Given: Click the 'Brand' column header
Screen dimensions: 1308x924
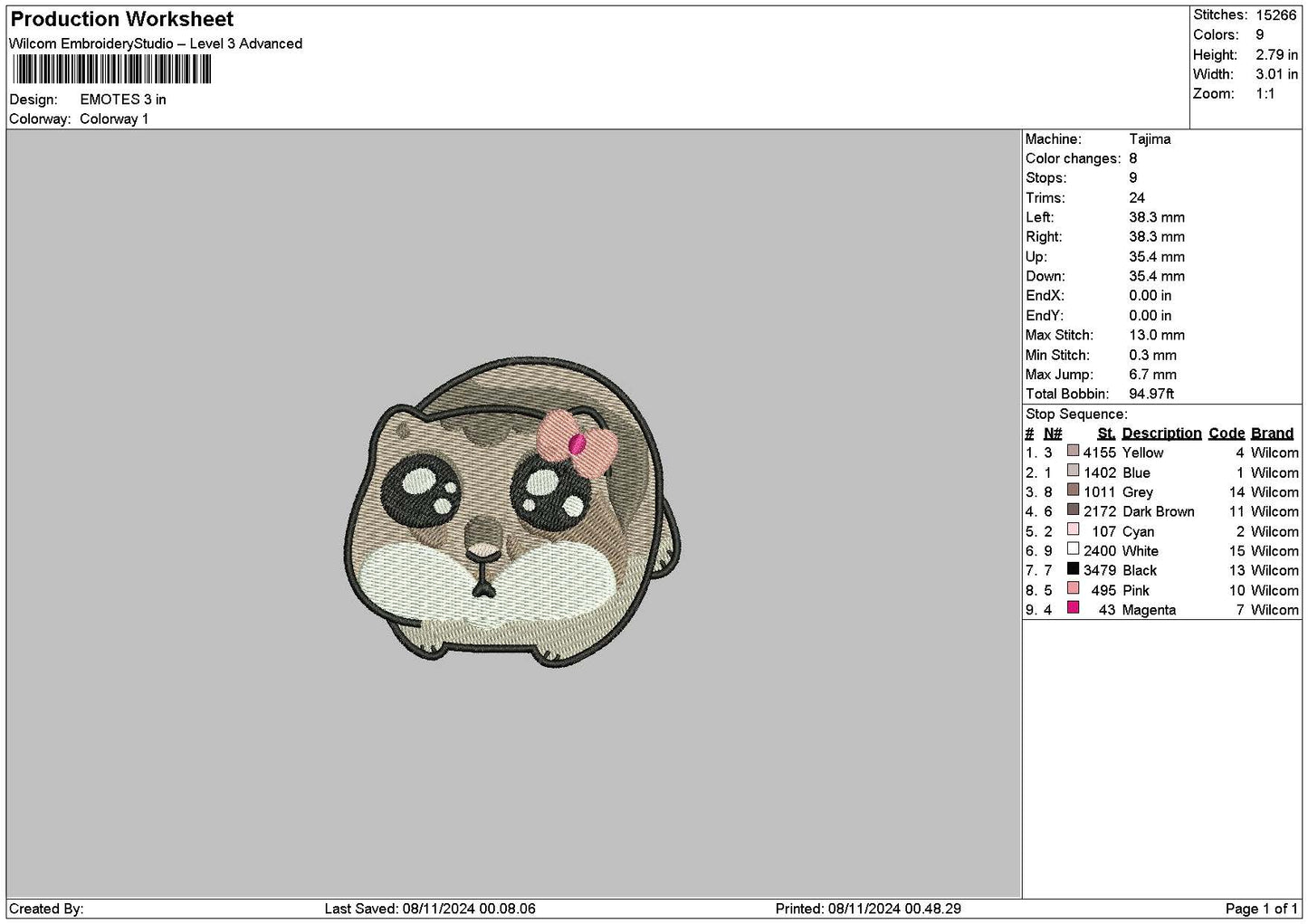Looking at the screenshot, I should [x=1272, y=433].
